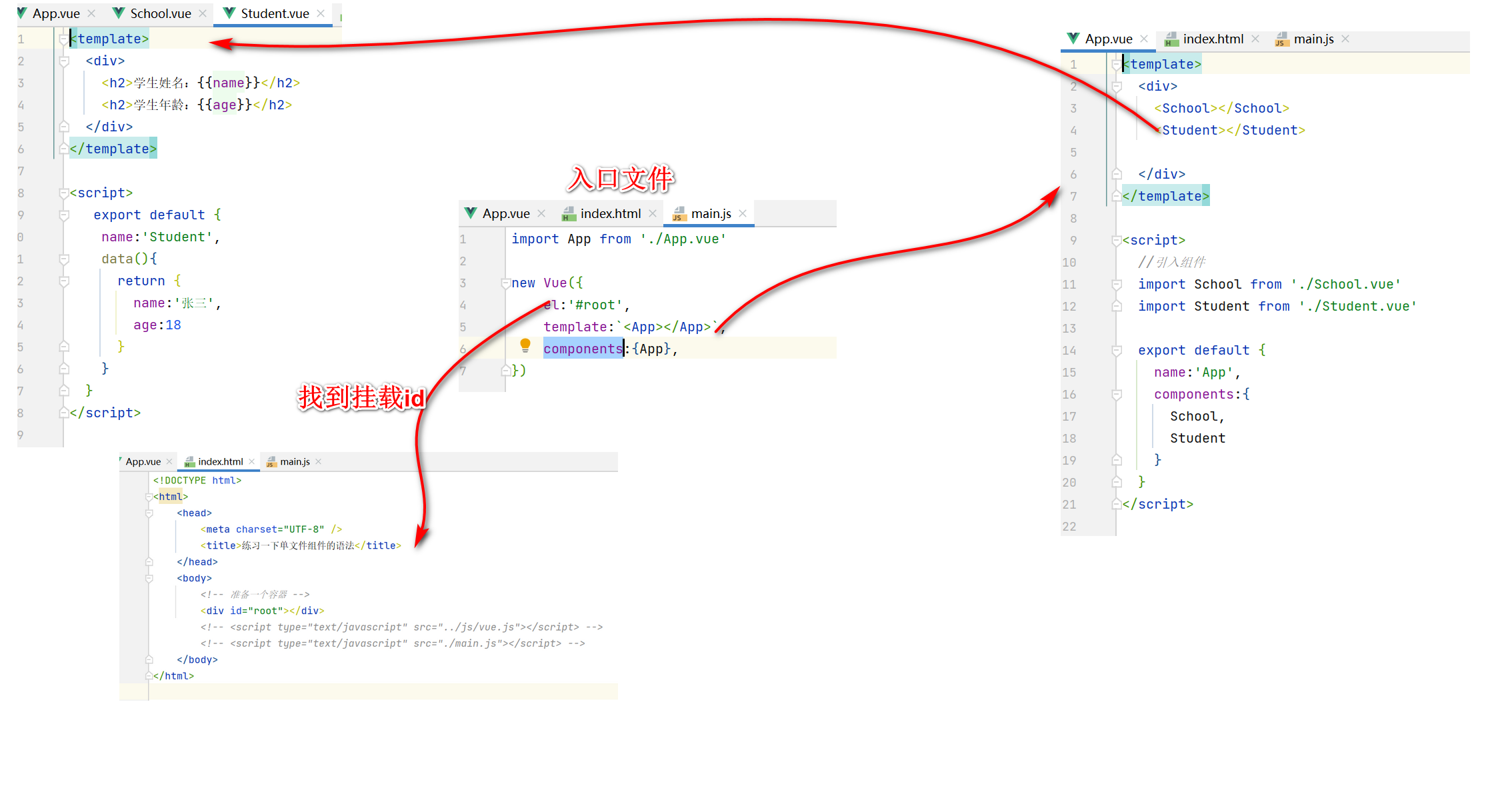Close App.vue tab in the DOCTYPE editor
Image resolution: width=1512 pixels, height=786 pixels.
[x=169, y=461]
